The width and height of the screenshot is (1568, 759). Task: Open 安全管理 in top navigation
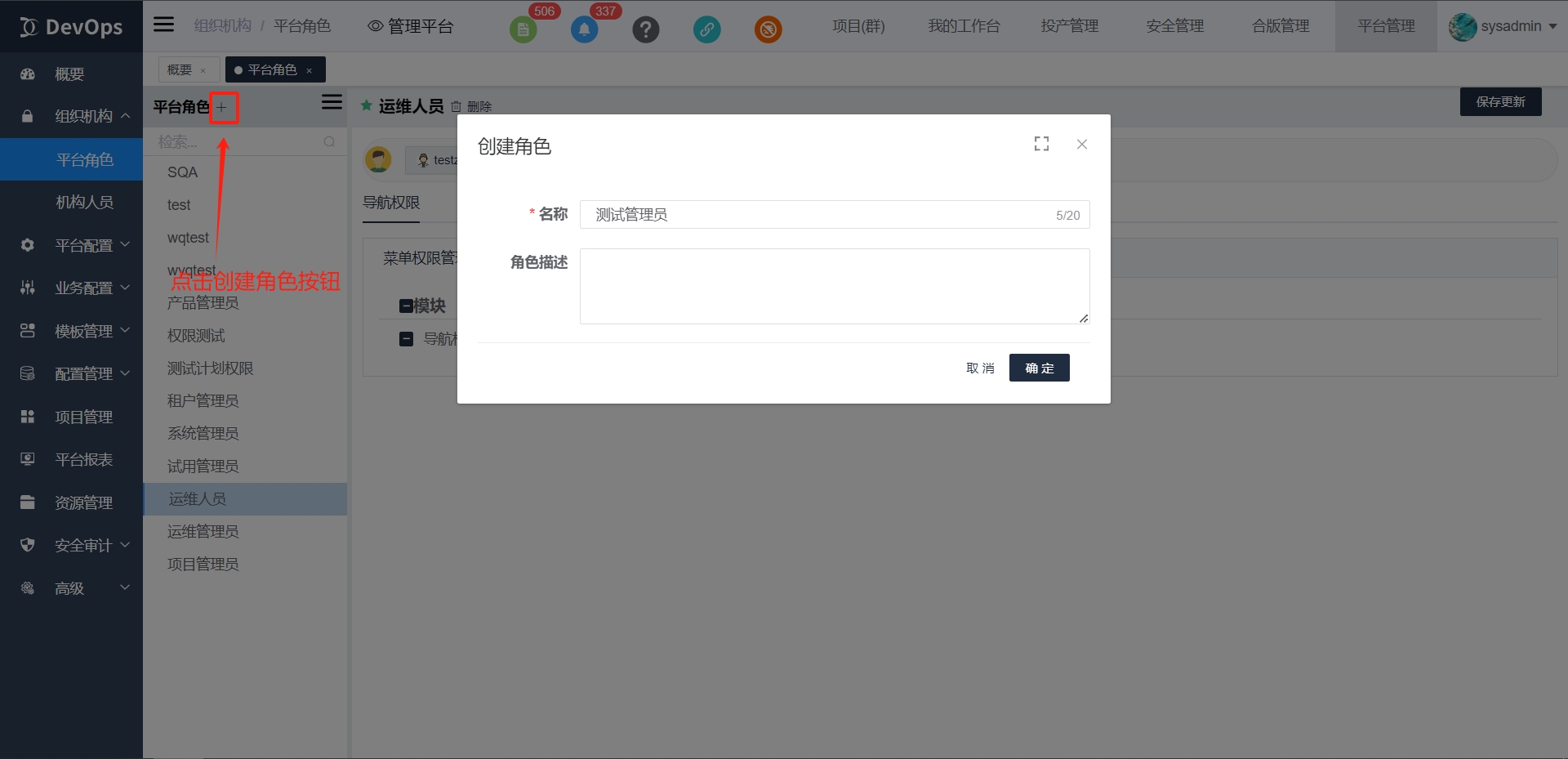(1174, 26)
